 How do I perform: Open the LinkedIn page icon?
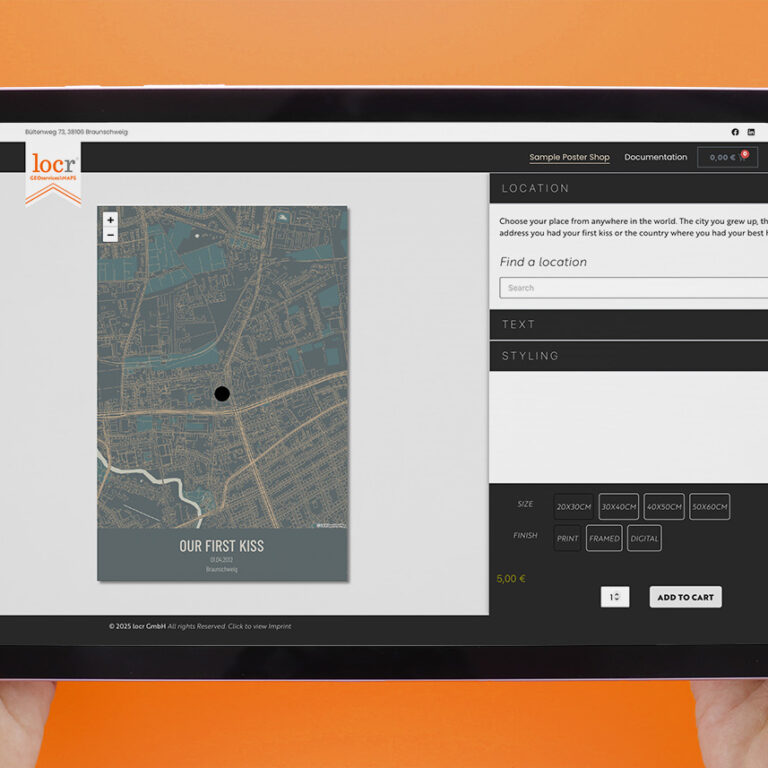751,132
